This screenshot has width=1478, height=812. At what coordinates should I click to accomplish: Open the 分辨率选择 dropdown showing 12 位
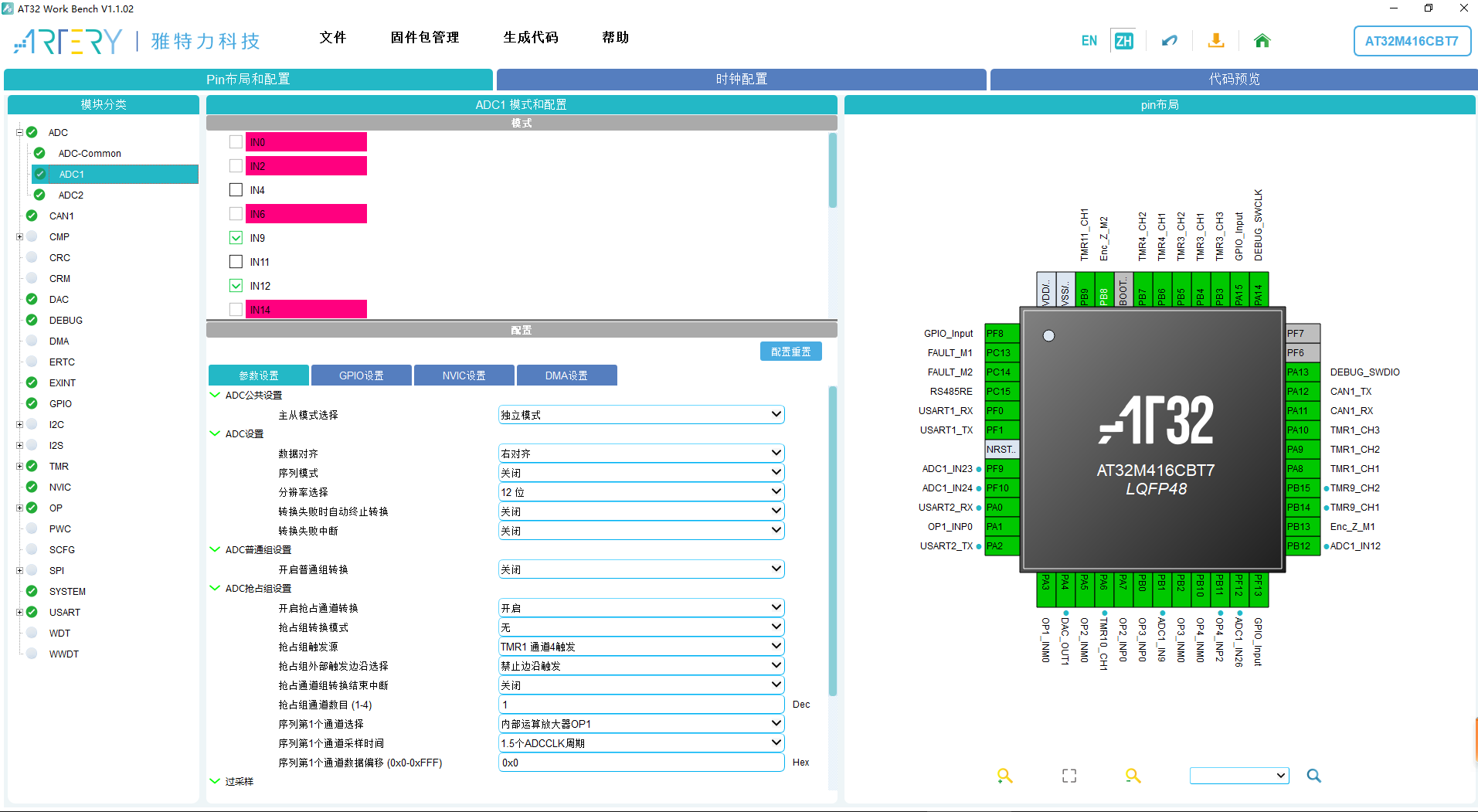pos(641,492)
